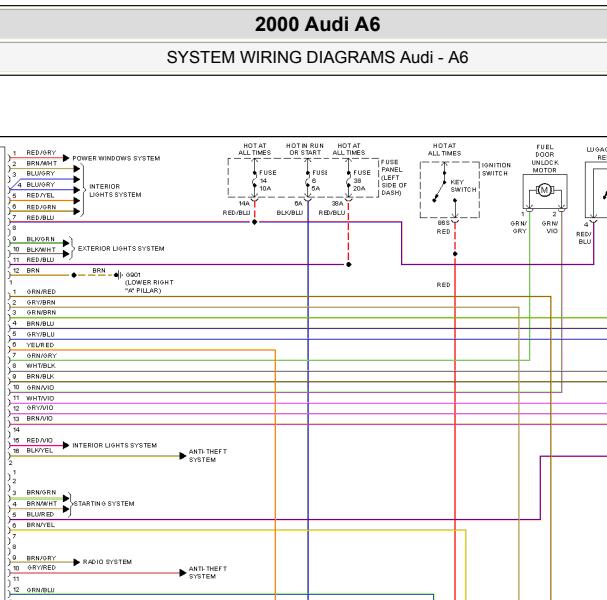The height and width of the screenshot is (600, 607).
Task: Select the '2000 Audi A6' title
Action: 317,24
